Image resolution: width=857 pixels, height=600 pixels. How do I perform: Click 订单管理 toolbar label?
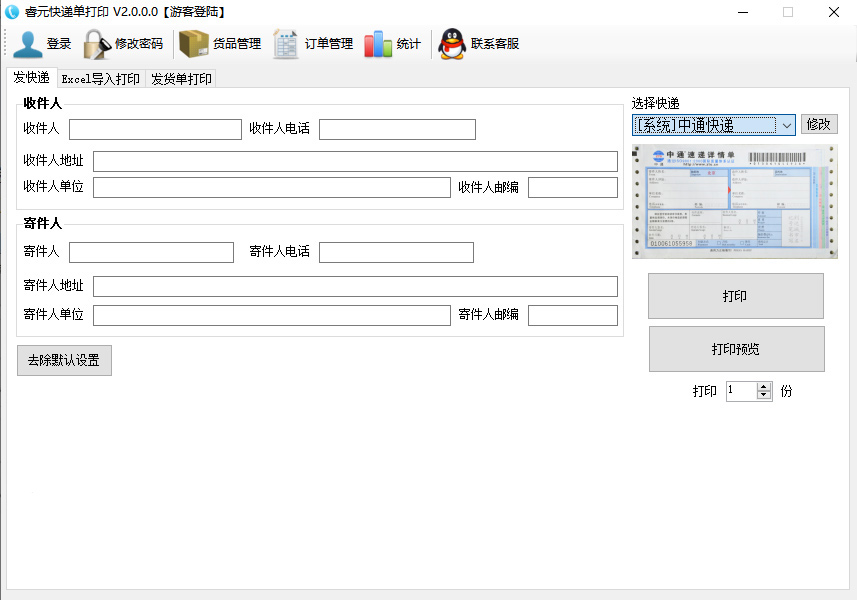click(x=329, y=44)
